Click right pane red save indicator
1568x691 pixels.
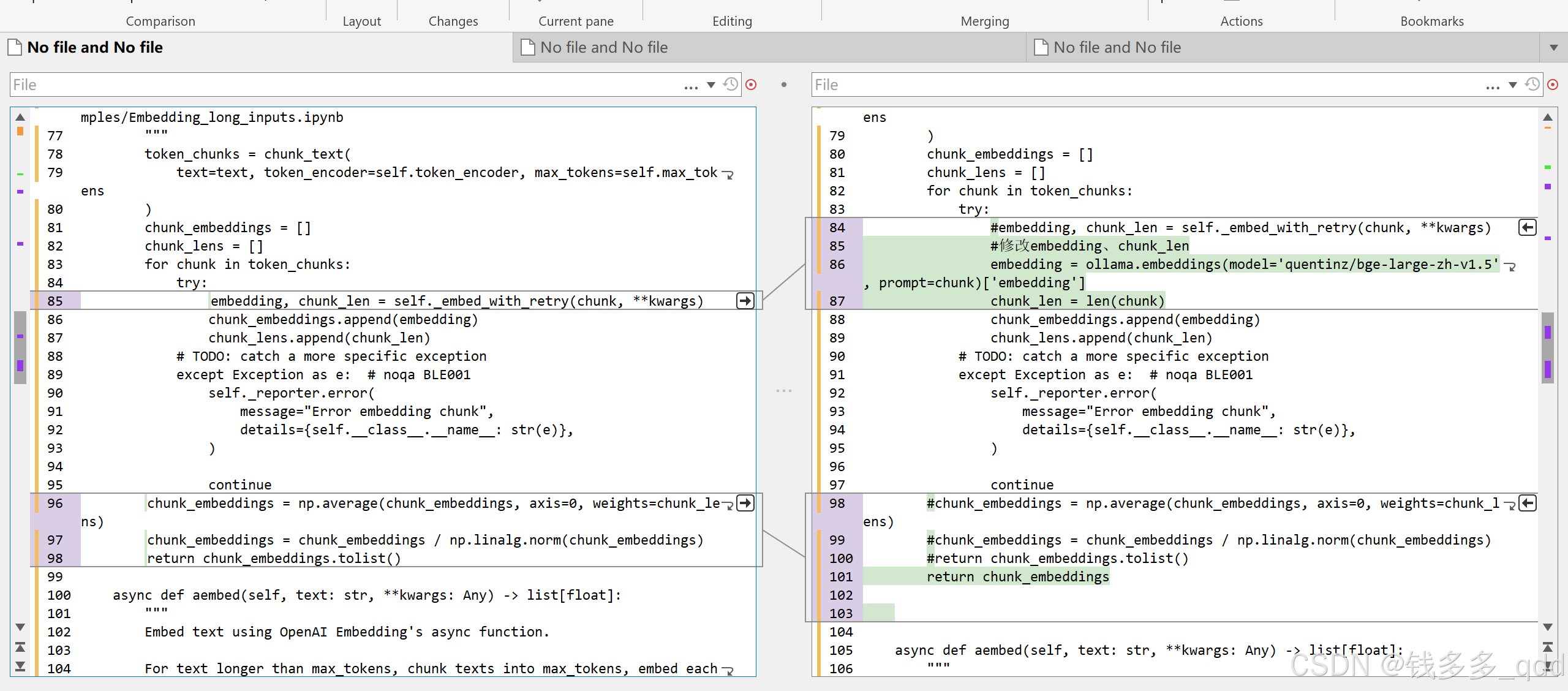[x=1553, y=85]
